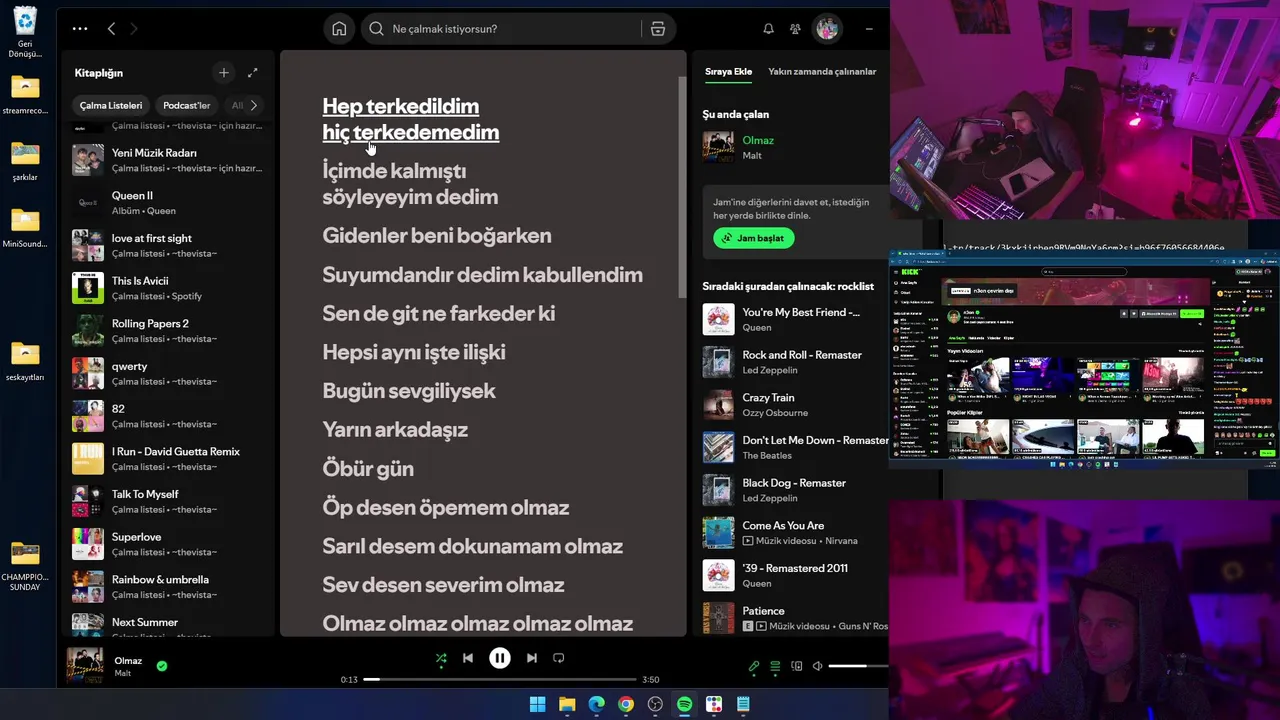Jump to lyric 'Öp desen öpemem olmaz'
The image size is (1280, 720).
446,507
